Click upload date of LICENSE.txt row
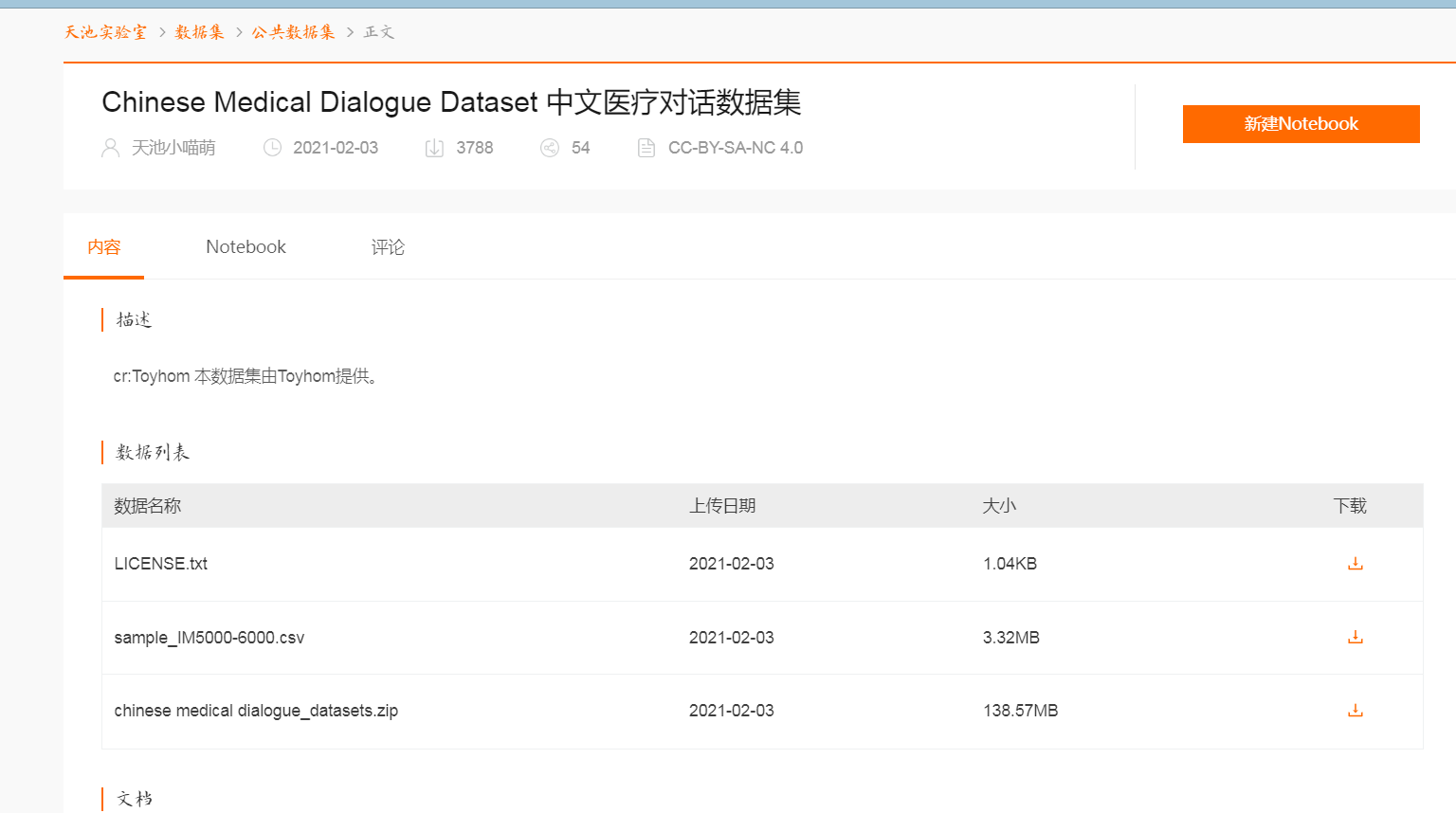The width and height of the screenshot is (1456, 813). pos(732,564)
